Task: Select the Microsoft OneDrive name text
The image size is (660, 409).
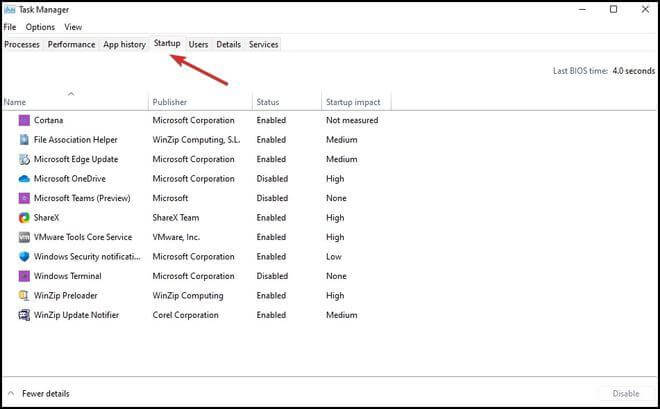Action: [x=70, y=179]
